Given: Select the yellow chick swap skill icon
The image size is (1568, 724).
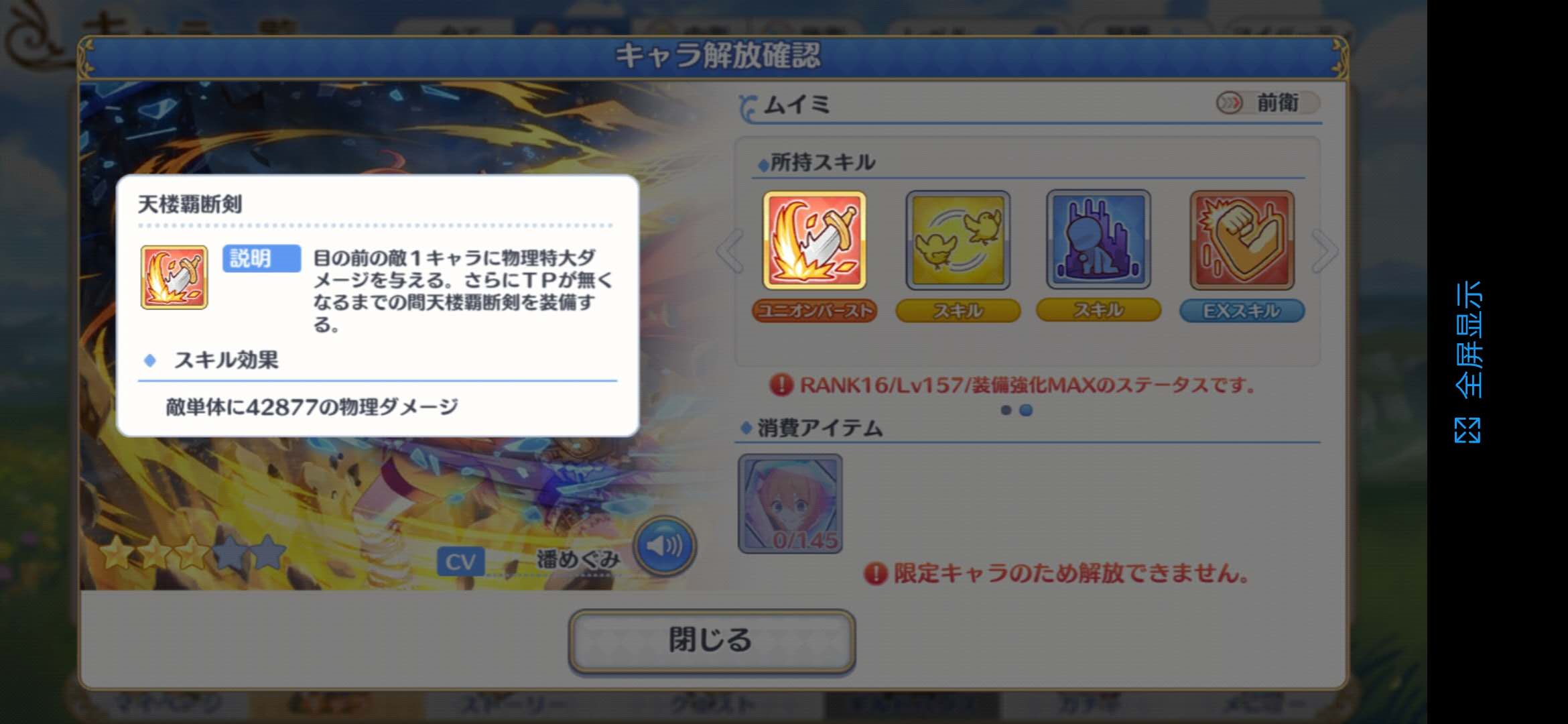Looking at the screenshot, I should coord(958,241).
